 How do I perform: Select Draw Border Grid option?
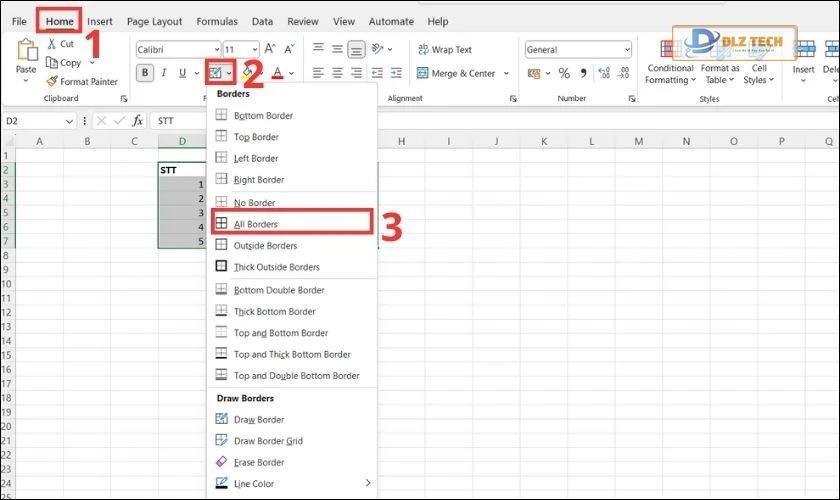pos(267,441)
